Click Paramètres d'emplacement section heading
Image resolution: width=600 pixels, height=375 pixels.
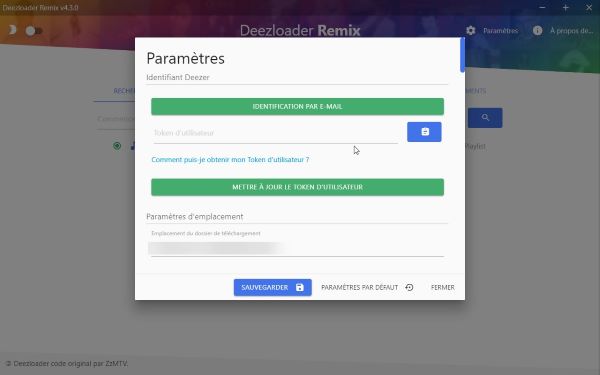coord(194,217)
